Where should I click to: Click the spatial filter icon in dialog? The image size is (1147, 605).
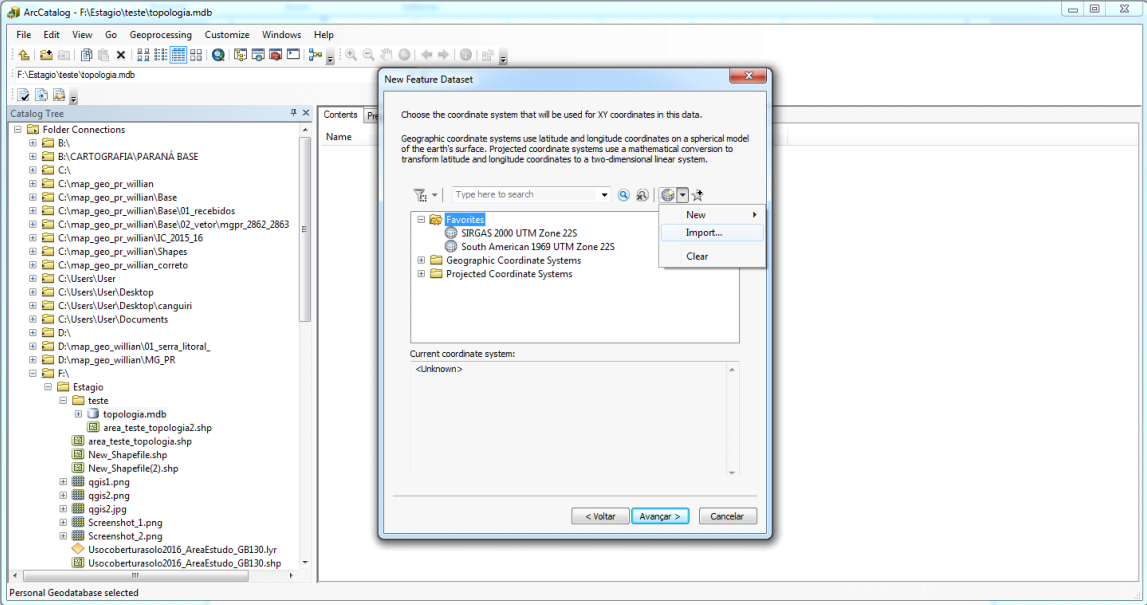pyautogui.click(x=420, y=195)
